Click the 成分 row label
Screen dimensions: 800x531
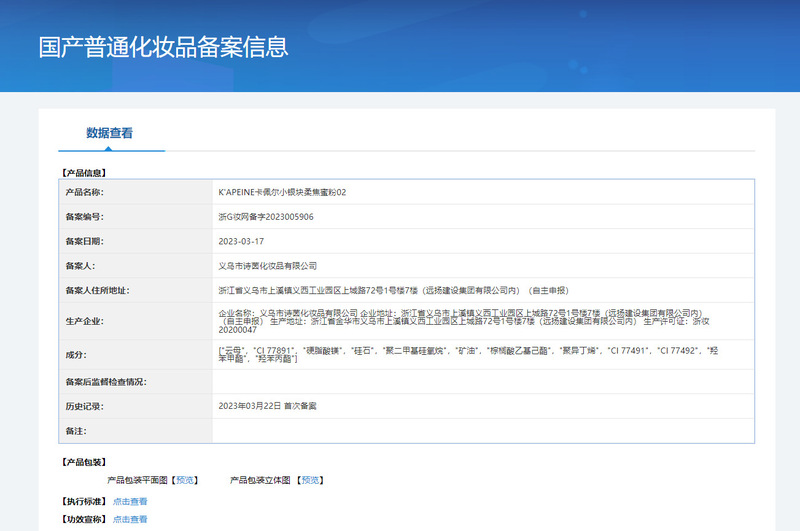click(x=76, y=355)
